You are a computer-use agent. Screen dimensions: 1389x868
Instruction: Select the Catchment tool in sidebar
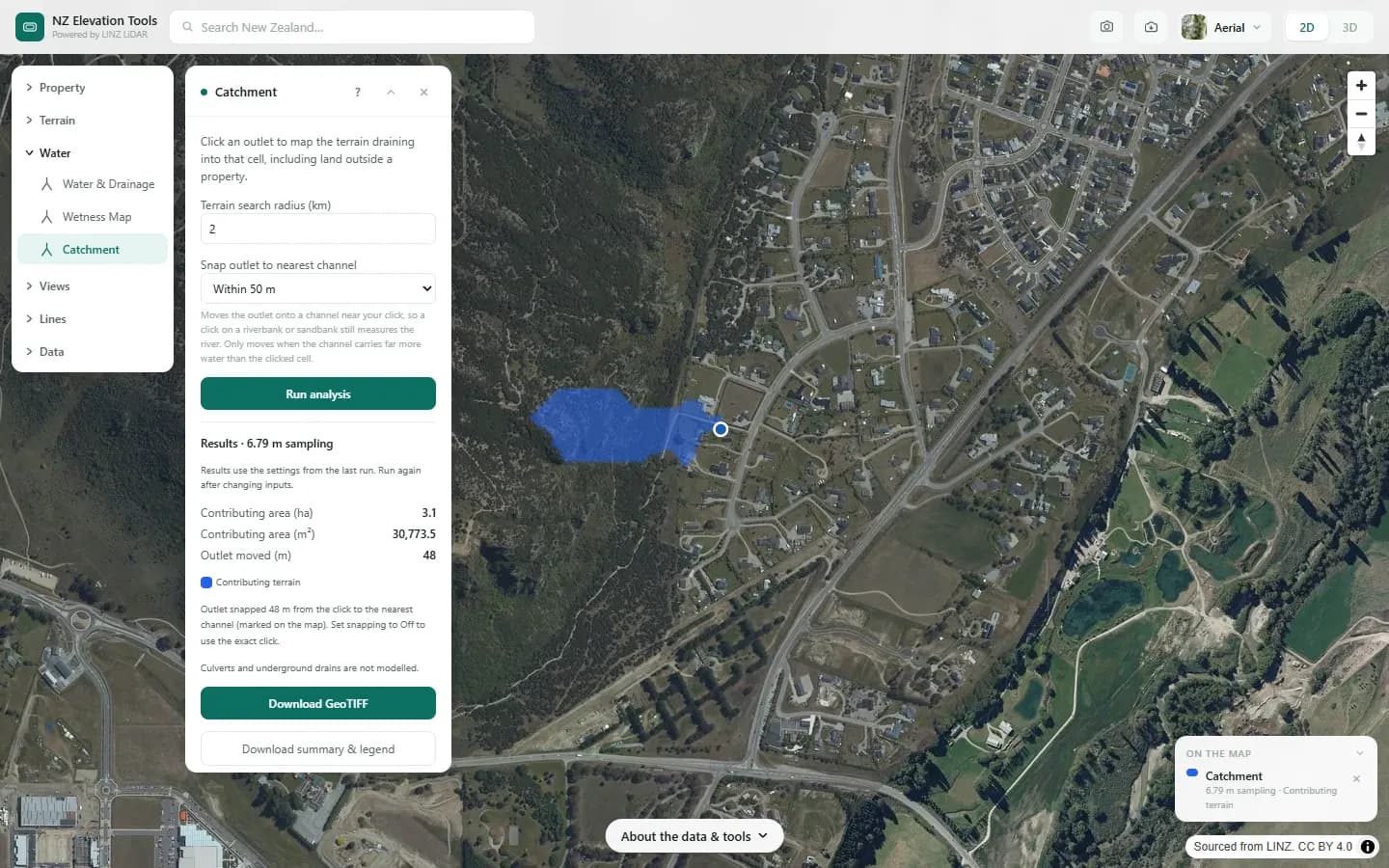click(93, 250)
